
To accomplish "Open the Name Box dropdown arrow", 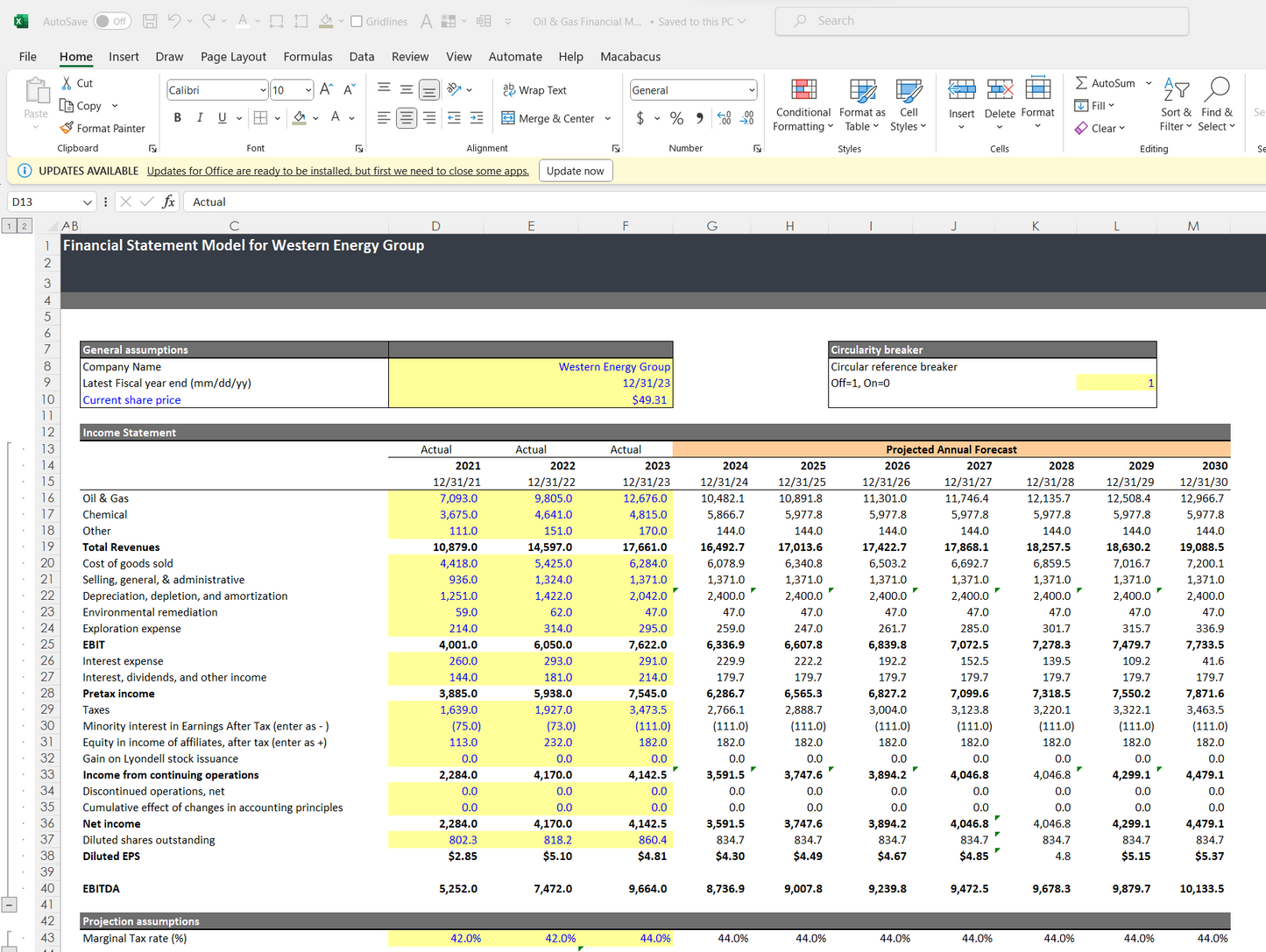I will click(x=87, y=202).
